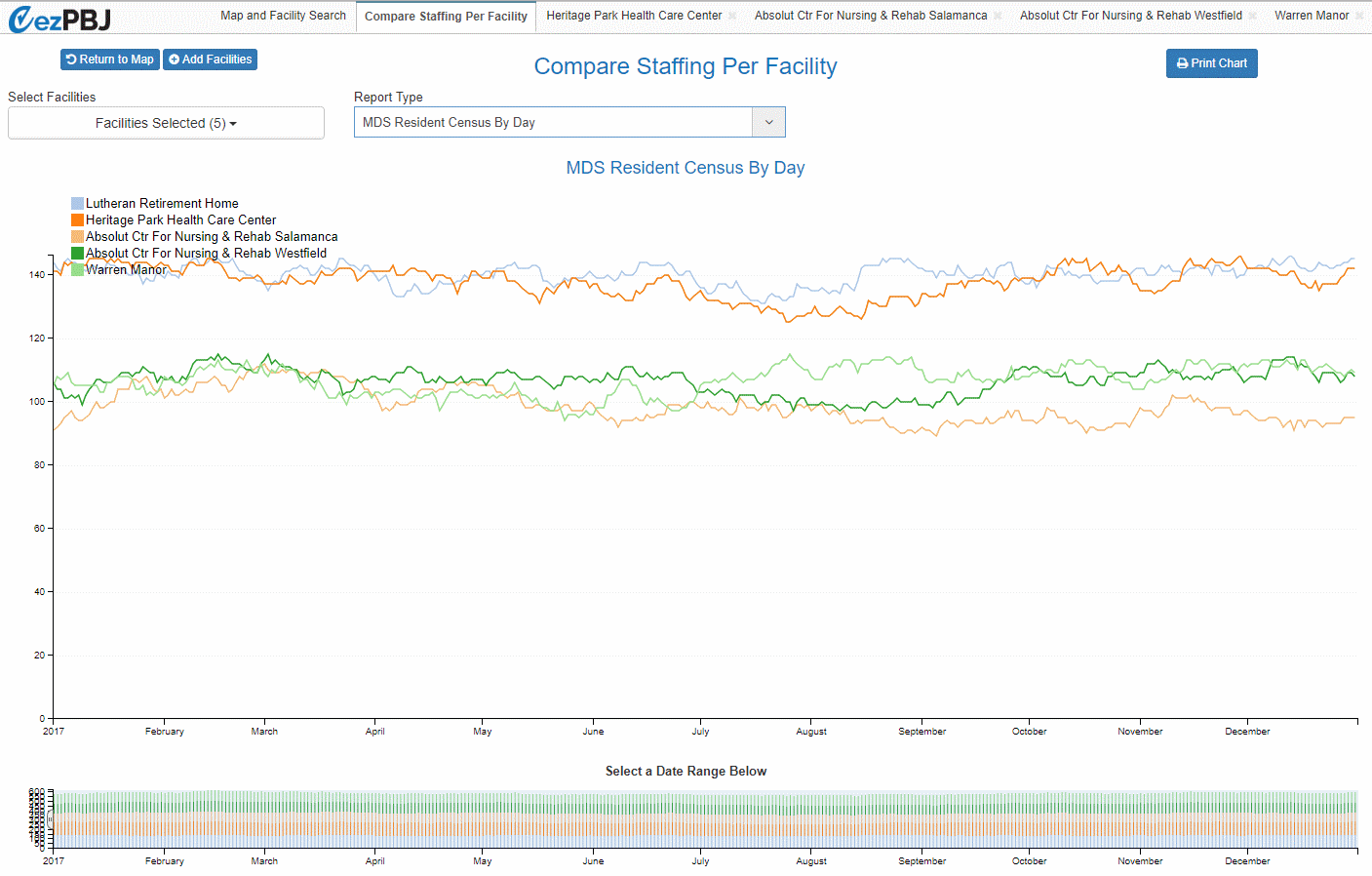The height and width of the screenshot is (876, 1372).
Task: Close the Absolut Salamanca tab
Action: pyautogui.click(x=998, y=16)
